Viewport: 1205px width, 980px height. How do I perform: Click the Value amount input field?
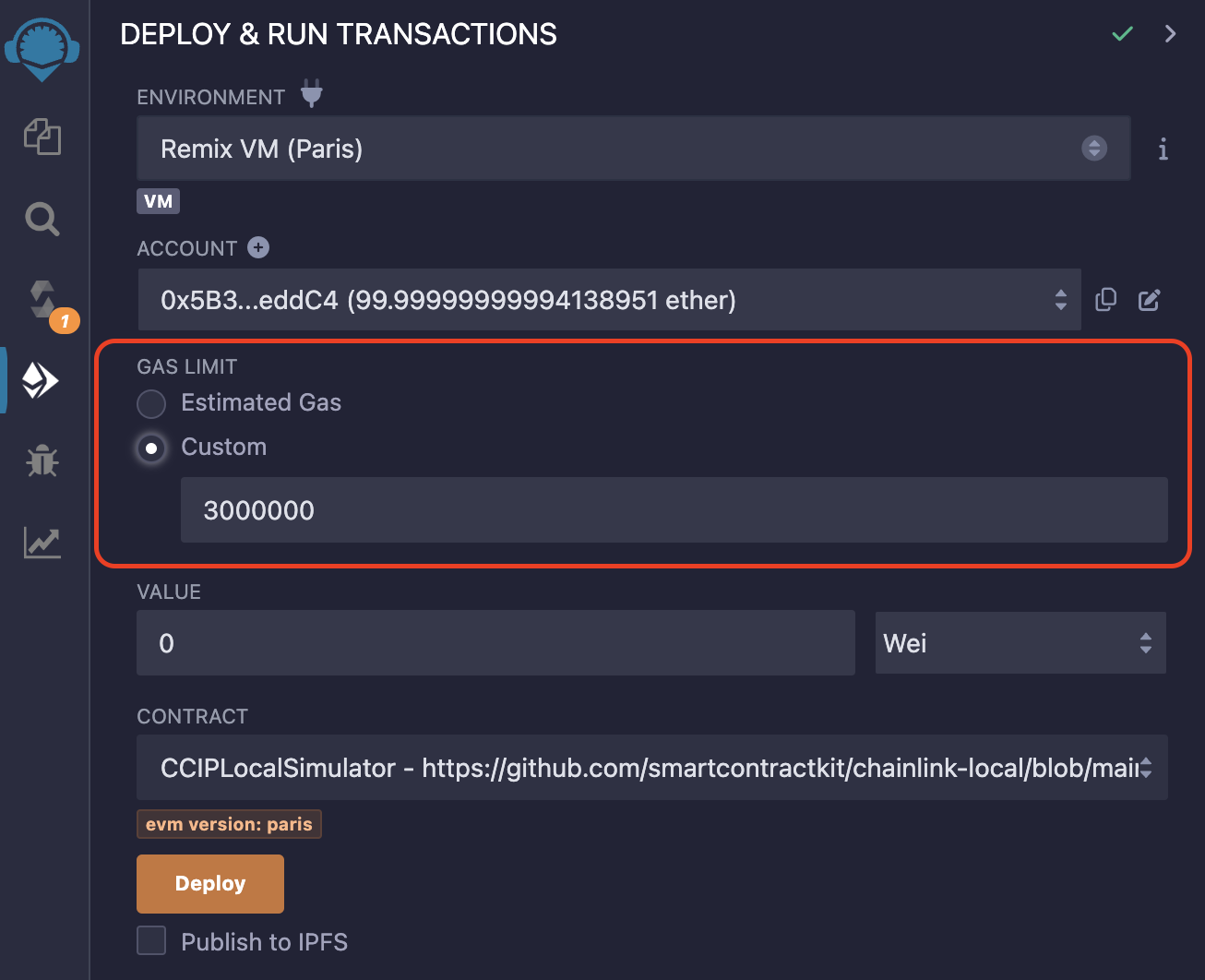point(495,643)
